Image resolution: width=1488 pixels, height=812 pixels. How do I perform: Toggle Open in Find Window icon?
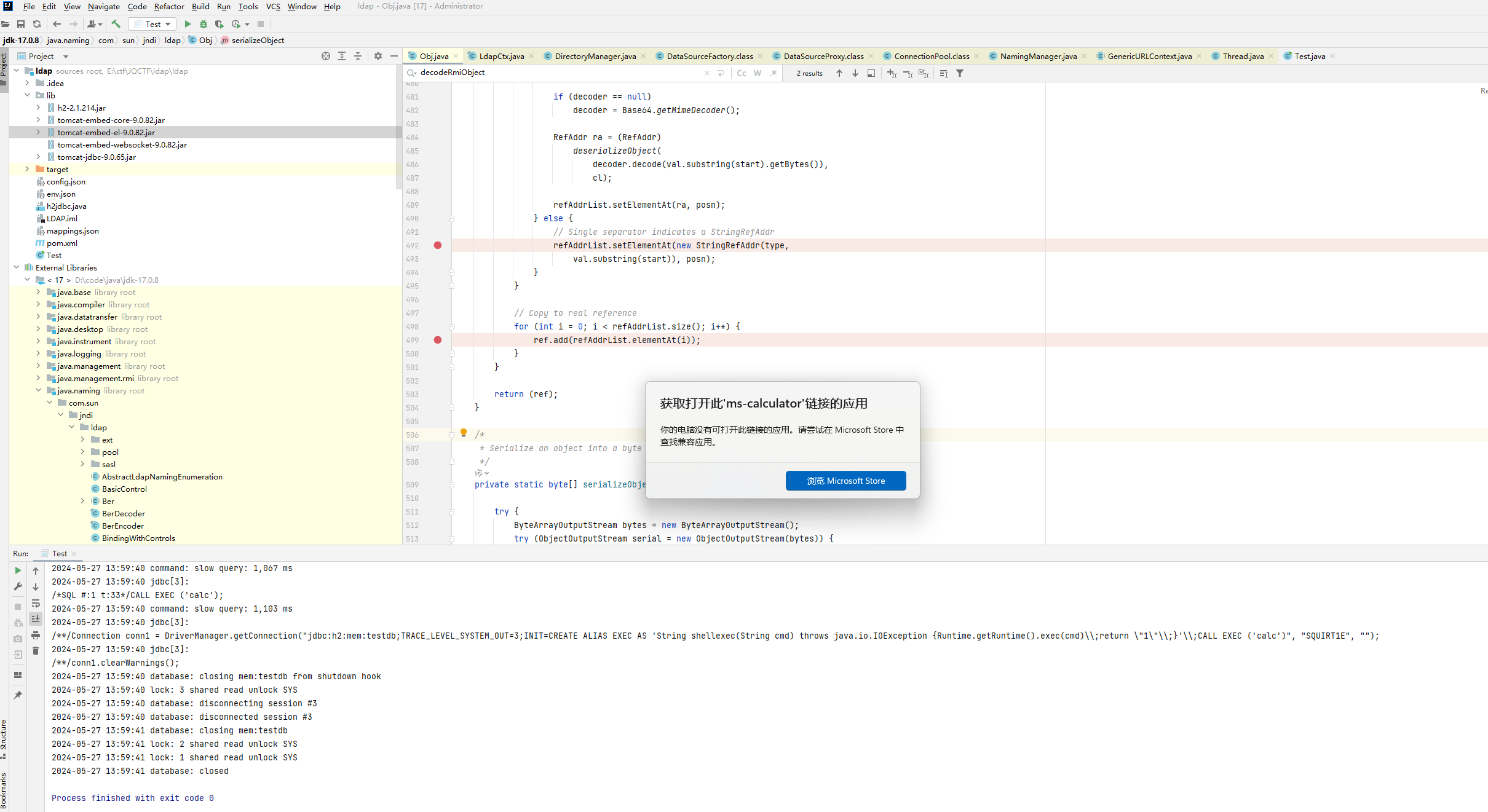point(871,73)
